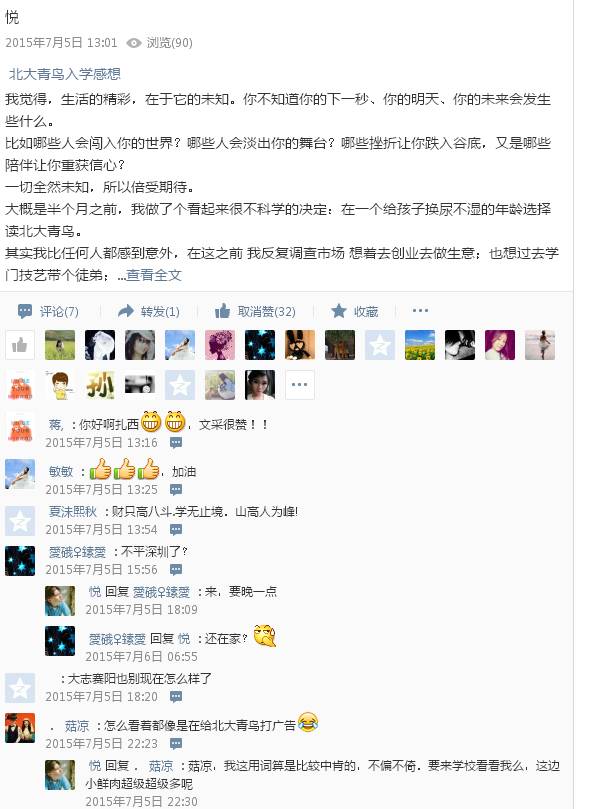Add the post to 收藏 favorites
Screen dimensions: 594x809
click(355, 311)
